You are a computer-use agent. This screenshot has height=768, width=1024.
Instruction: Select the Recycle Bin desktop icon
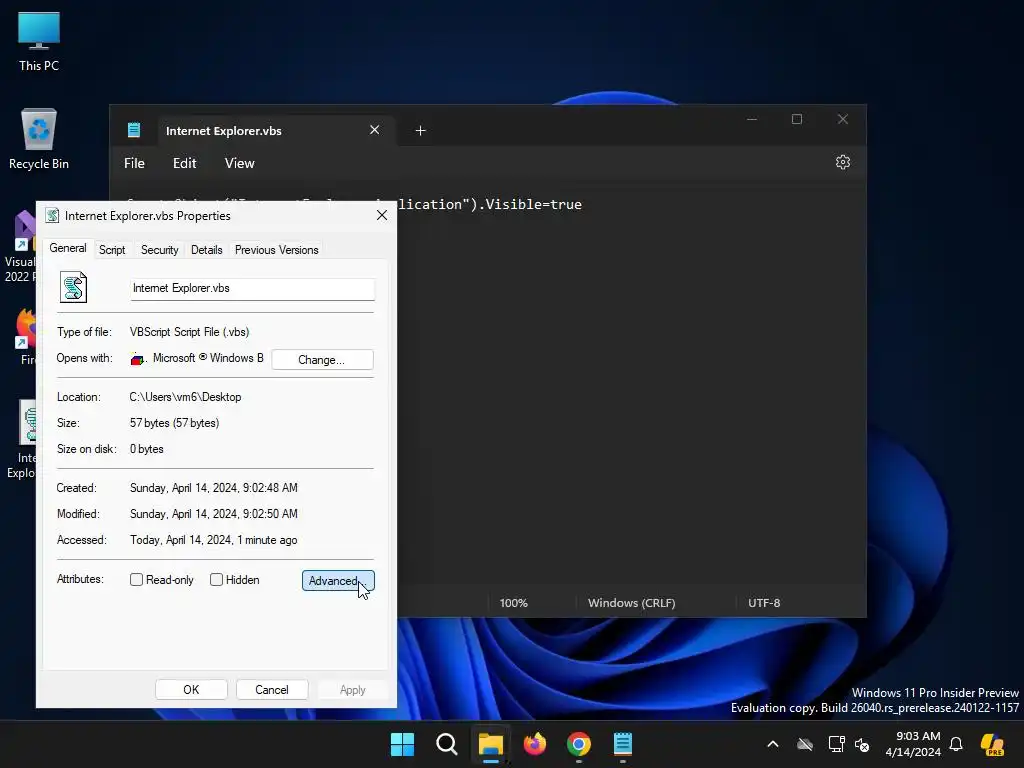(39, 139)
